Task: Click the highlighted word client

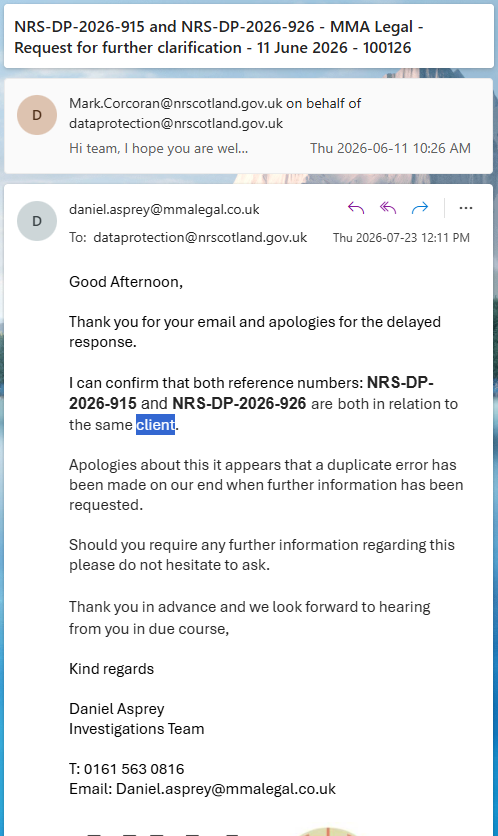Action: pyautogui.click(x=155, y=425)
